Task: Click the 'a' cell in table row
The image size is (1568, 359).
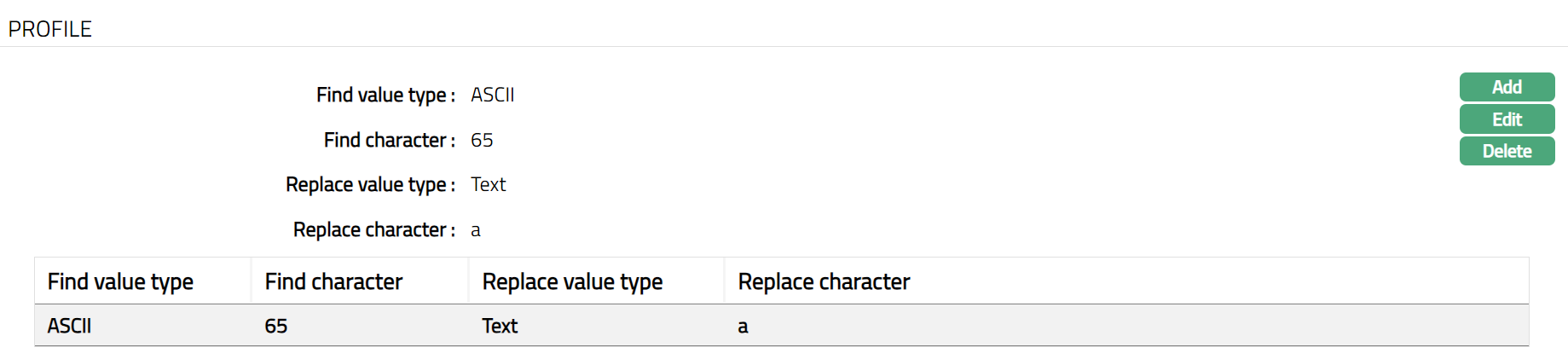Action: point(743,327)
